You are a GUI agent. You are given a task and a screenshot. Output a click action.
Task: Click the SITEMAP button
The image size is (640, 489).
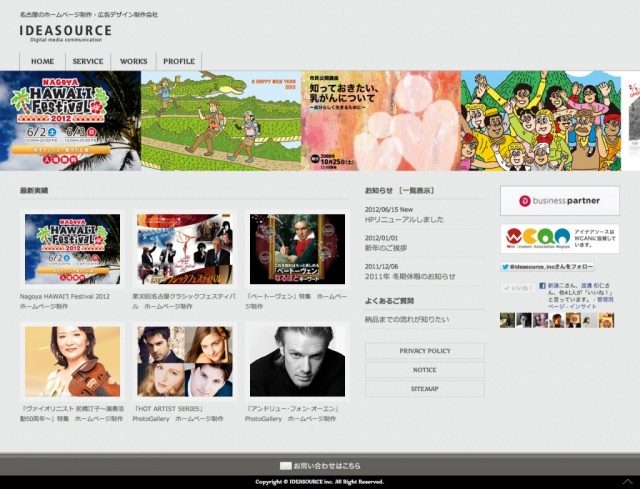pyautogui.click(x=424, y=388)
